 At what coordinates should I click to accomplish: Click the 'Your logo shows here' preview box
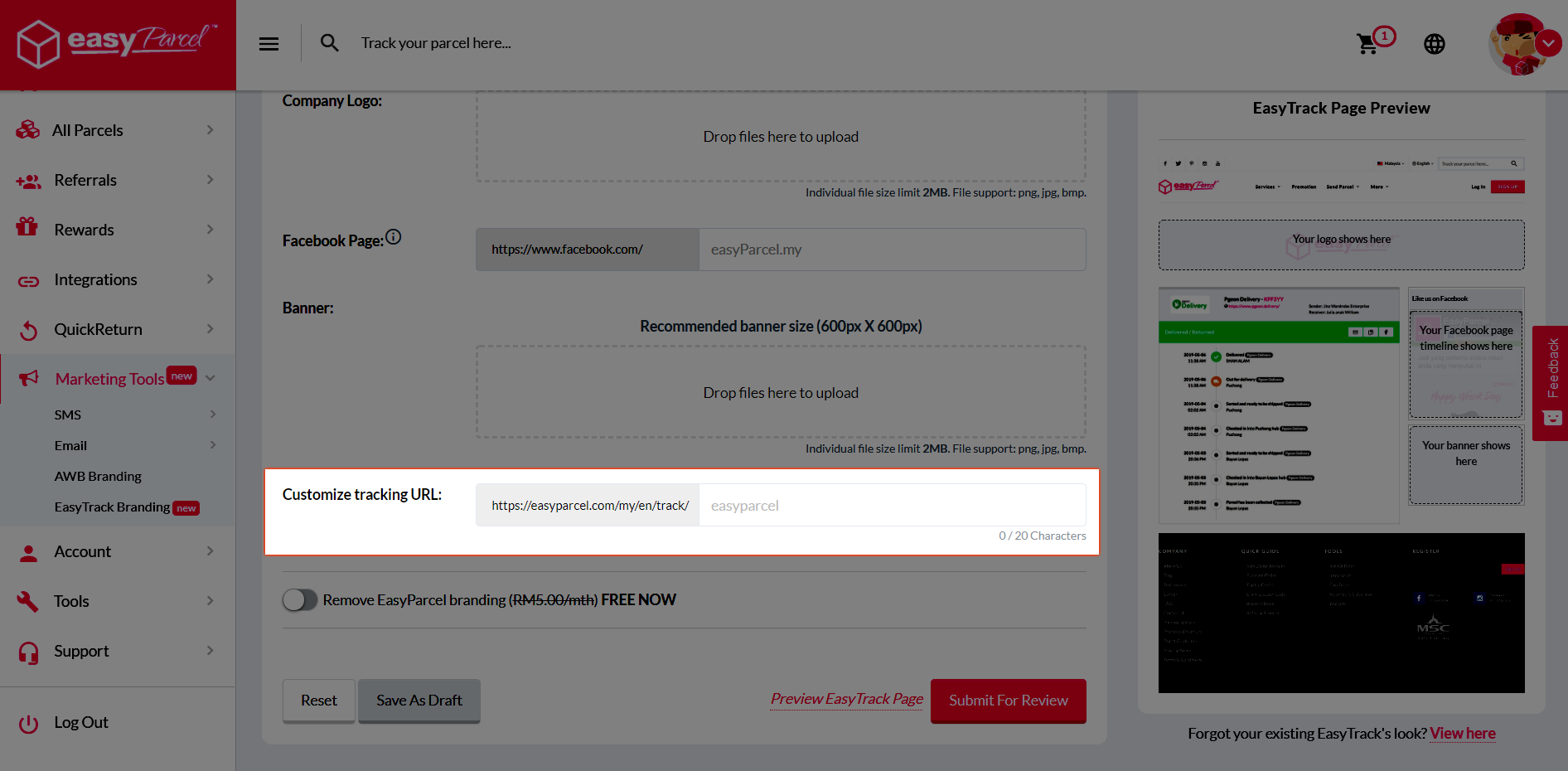(1342, 245)
